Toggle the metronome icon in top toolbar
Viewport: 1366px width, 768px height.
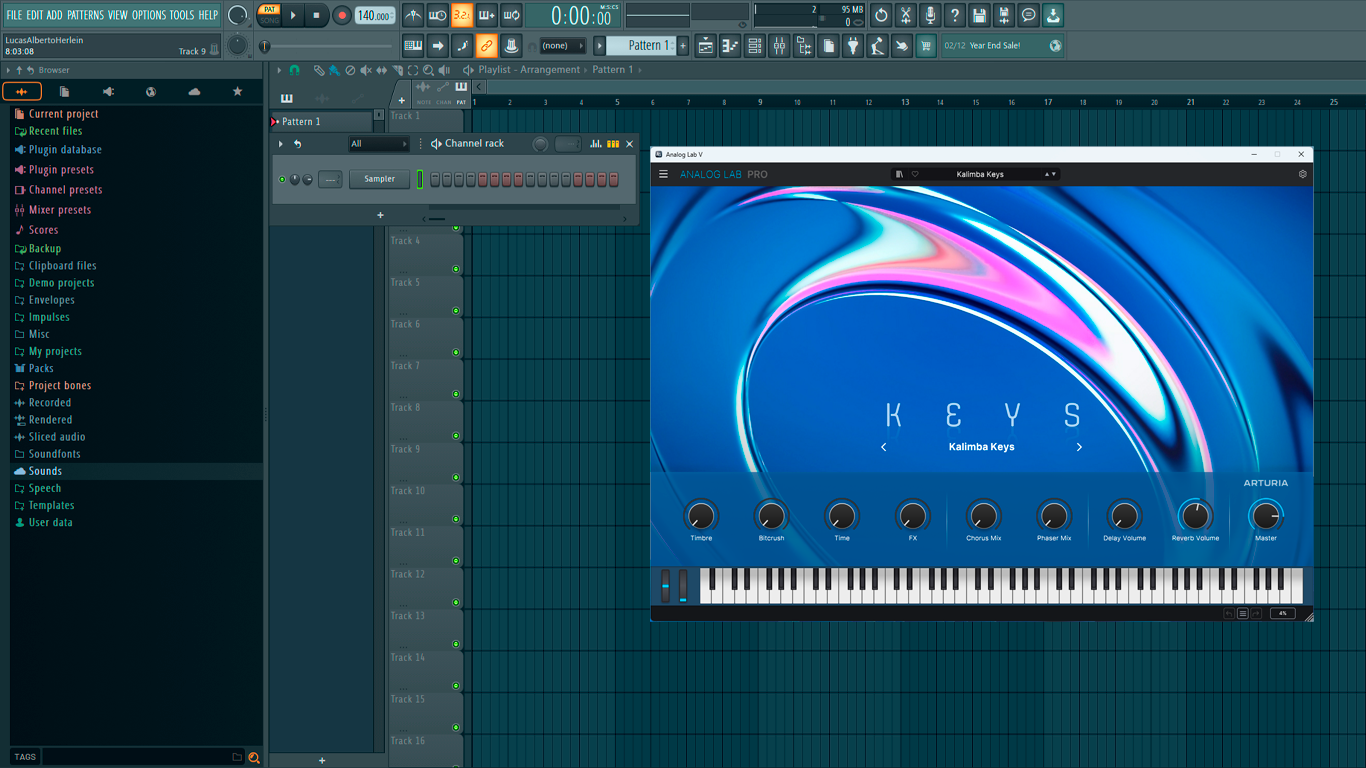(412, 15)
